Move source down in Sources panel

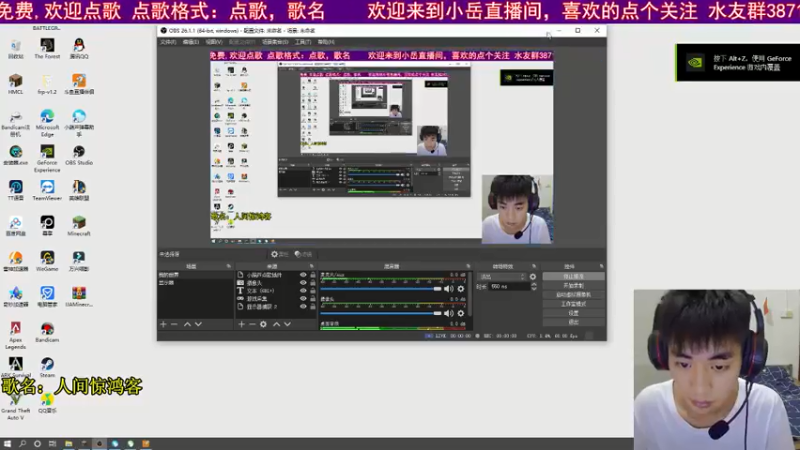[287, 324]
